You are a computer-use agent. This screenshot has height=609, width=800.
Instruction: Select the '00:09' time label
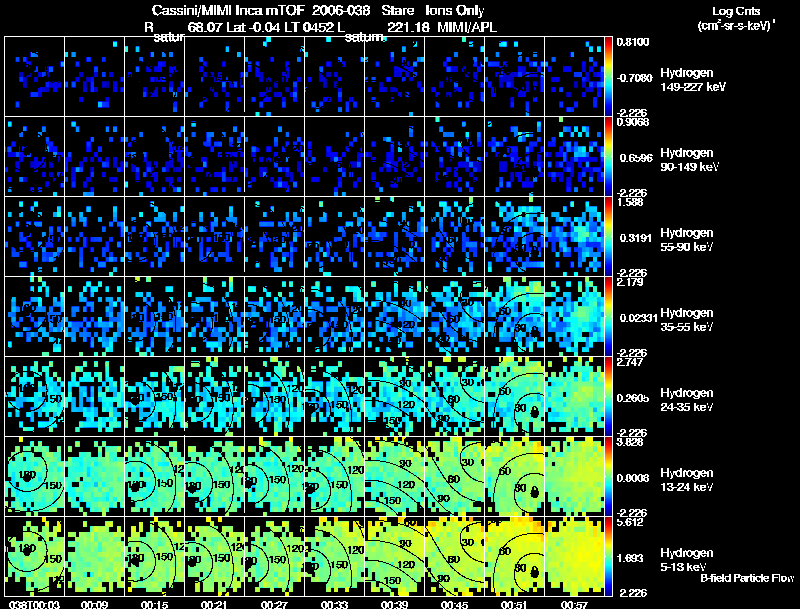click(94, 604)
